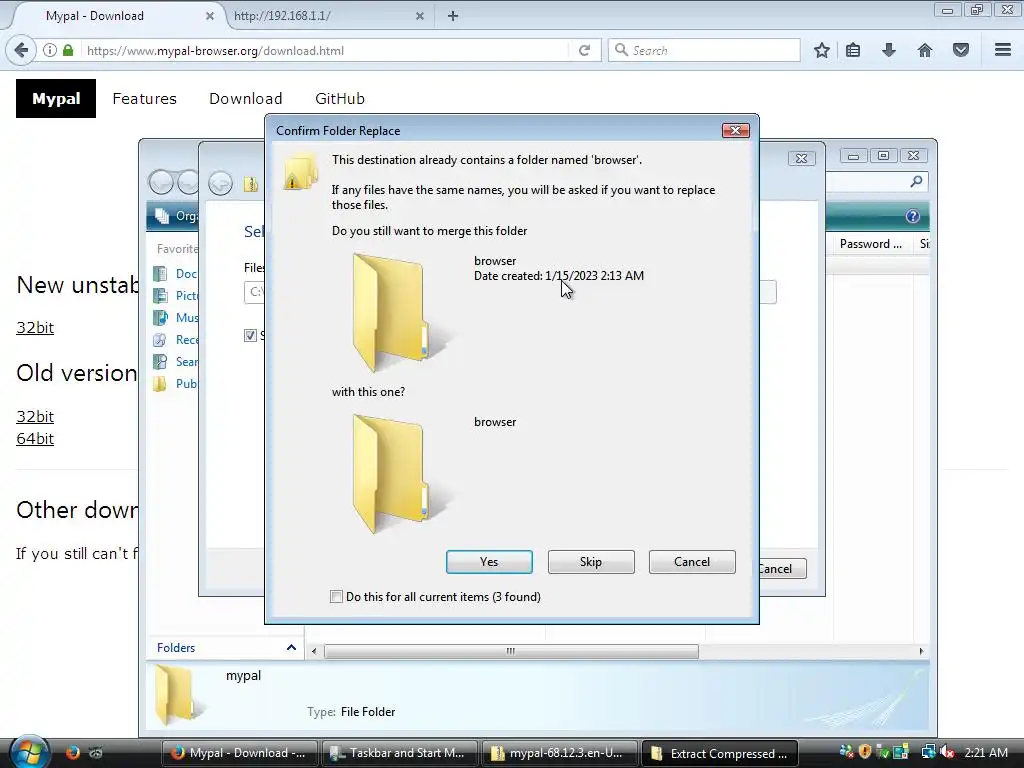
Task: Open the browser hamburger menu
Action: coord(1003,50)
